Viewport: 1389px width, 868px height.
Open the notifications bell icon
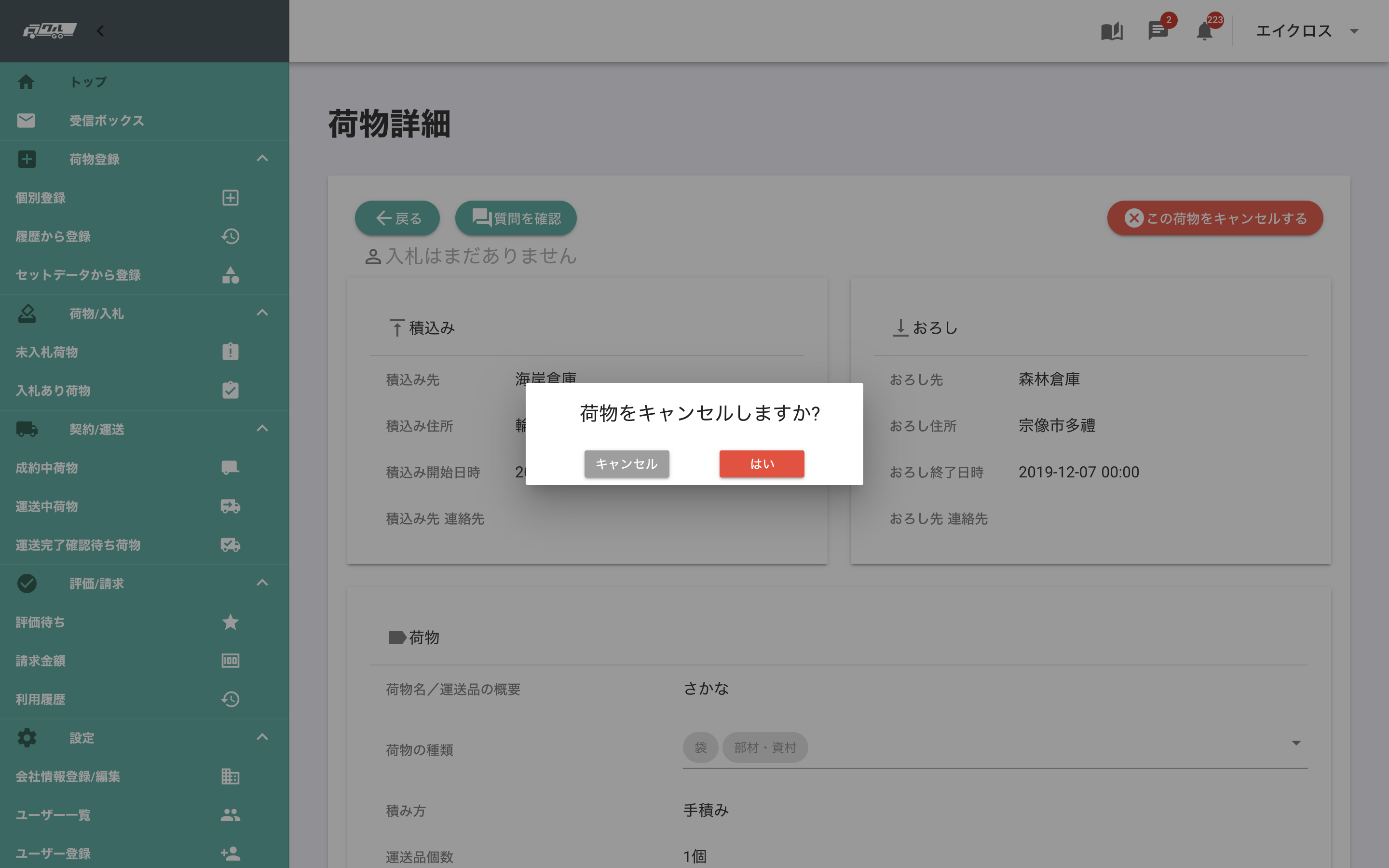tap(1205, 31)
